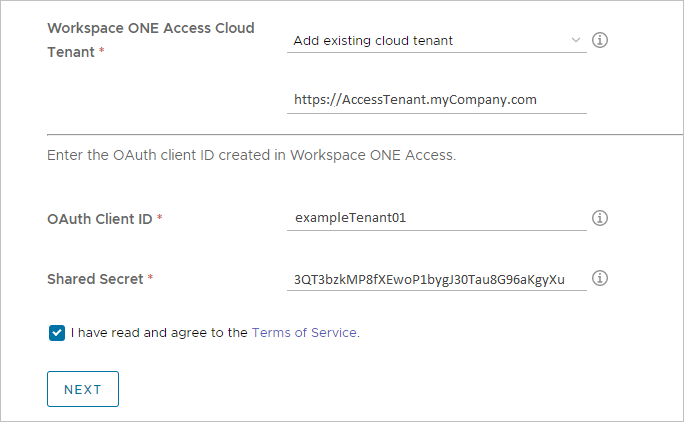This screenshot has height=422, width=684.
Task: Click the 'Workspace ONE Access Cloud Tenant' label
Action: click(151, 40)
